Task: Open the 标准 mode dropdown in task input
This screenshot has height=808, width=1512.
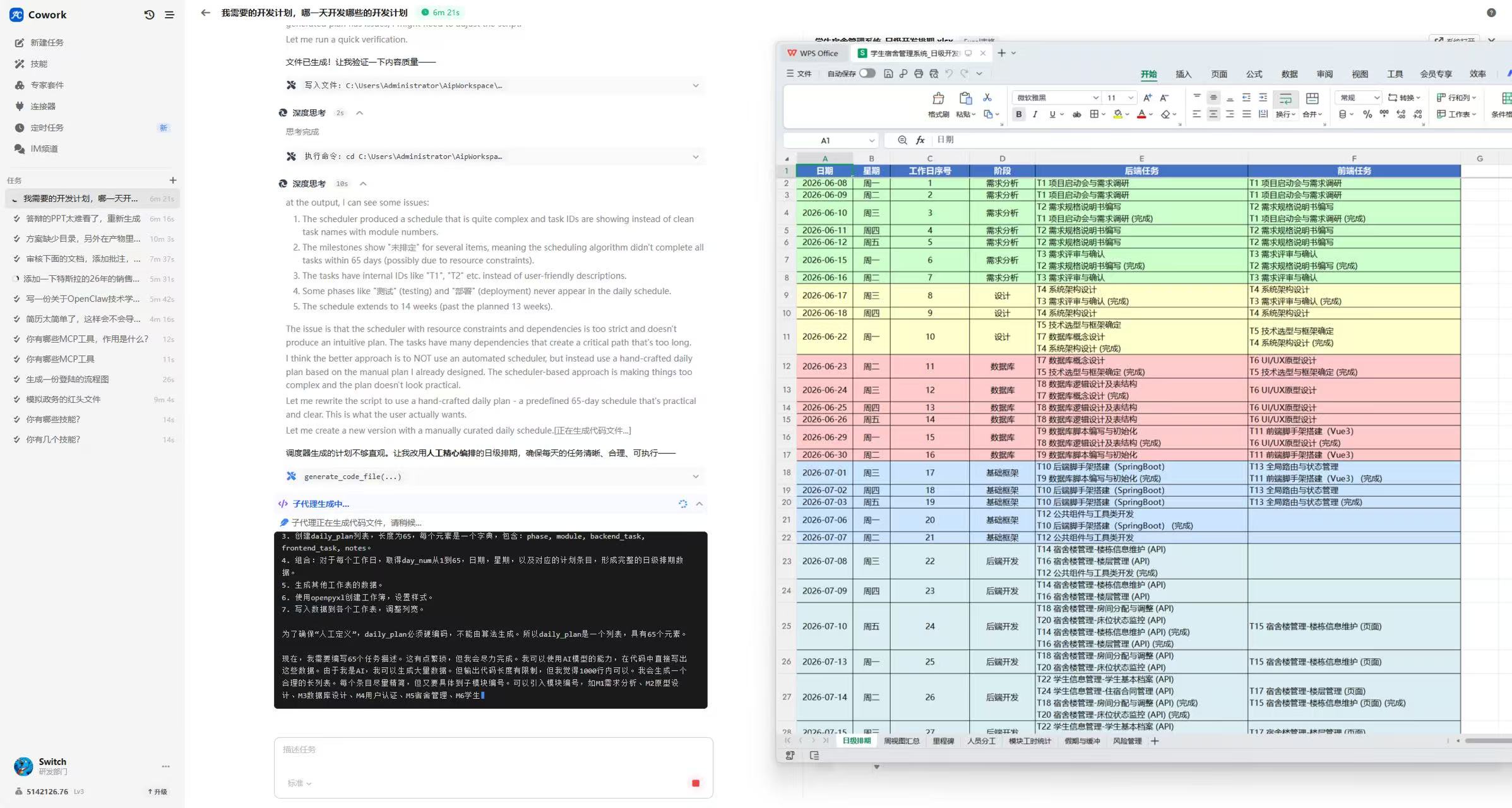Action: [x=299, y=783]
